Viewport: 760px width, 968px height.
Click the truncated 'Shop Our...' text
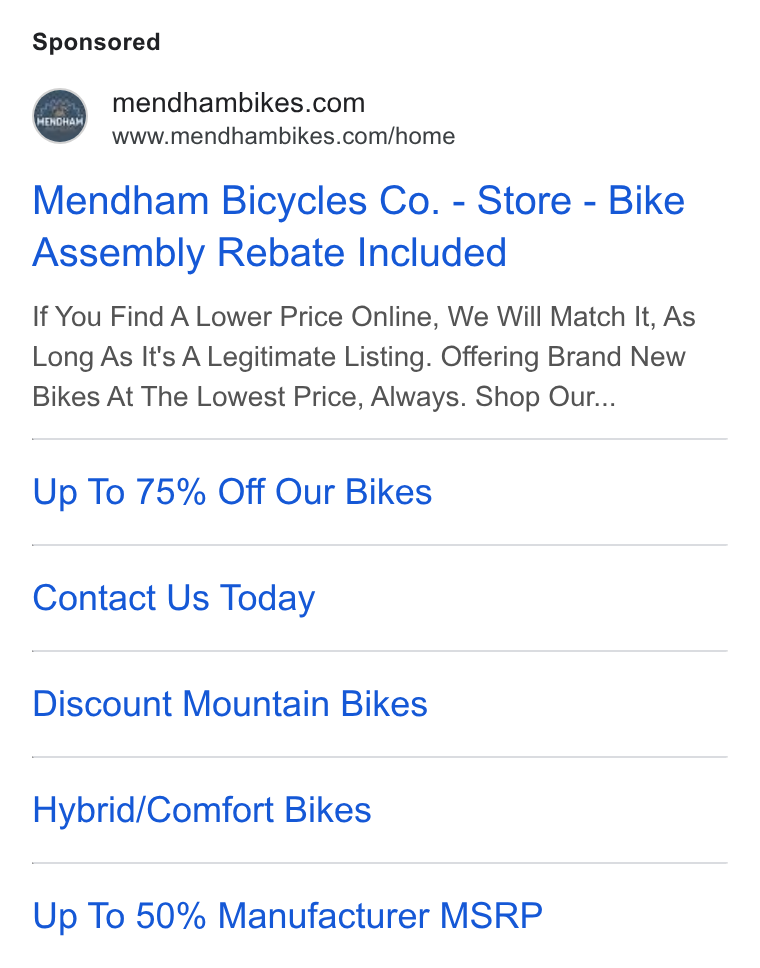(545, 397)
